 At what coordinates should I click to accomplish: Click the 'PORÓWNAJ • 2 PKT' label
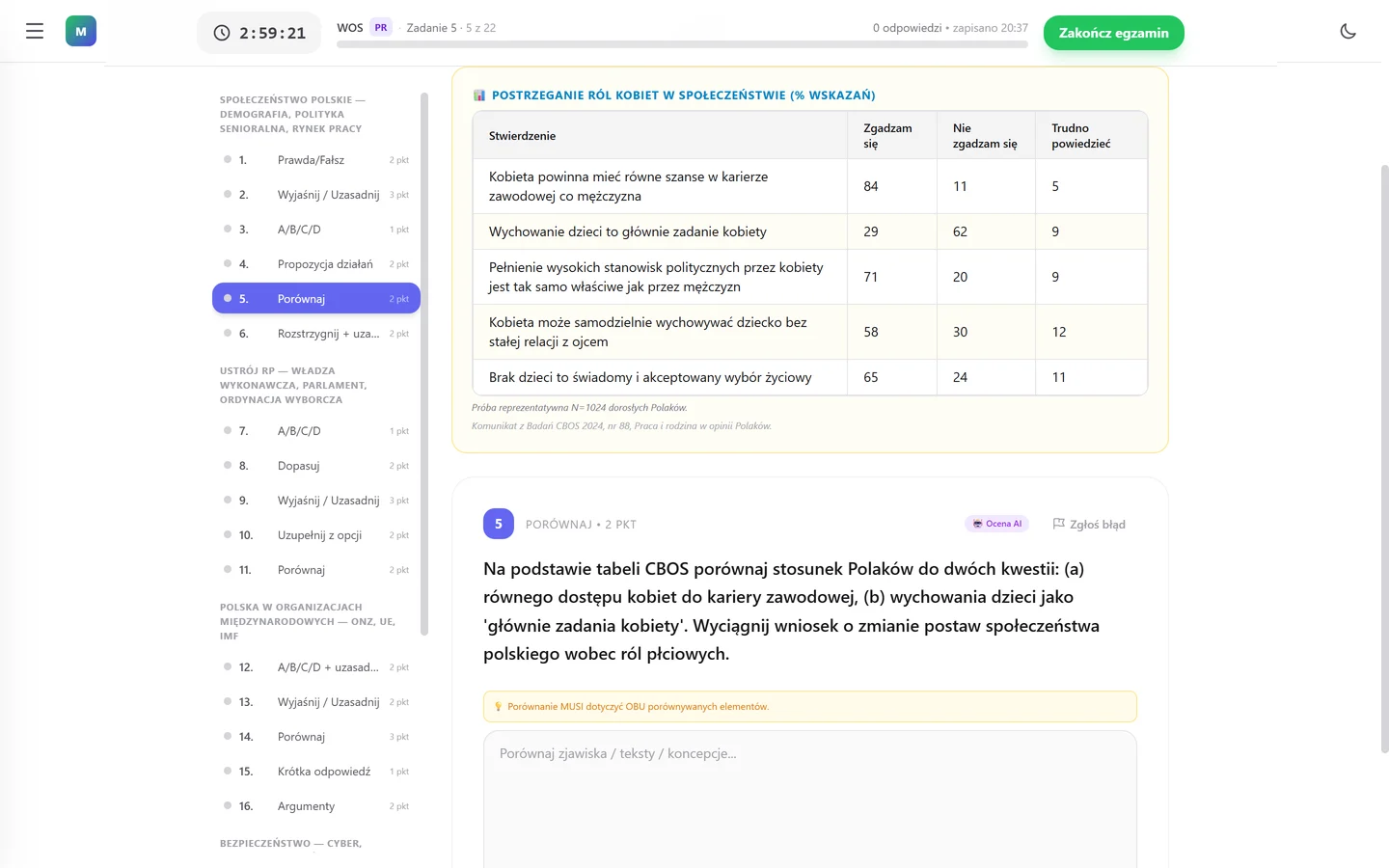[x=581, y=525]
